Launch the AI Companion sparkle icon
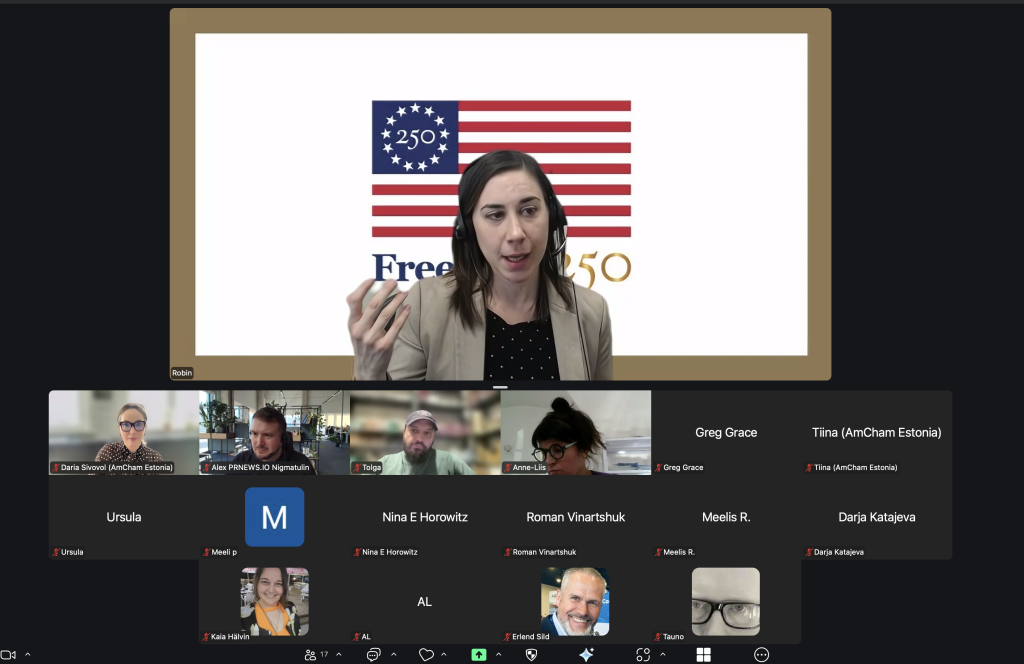1024x664 pixels. [x=587, y=654]
